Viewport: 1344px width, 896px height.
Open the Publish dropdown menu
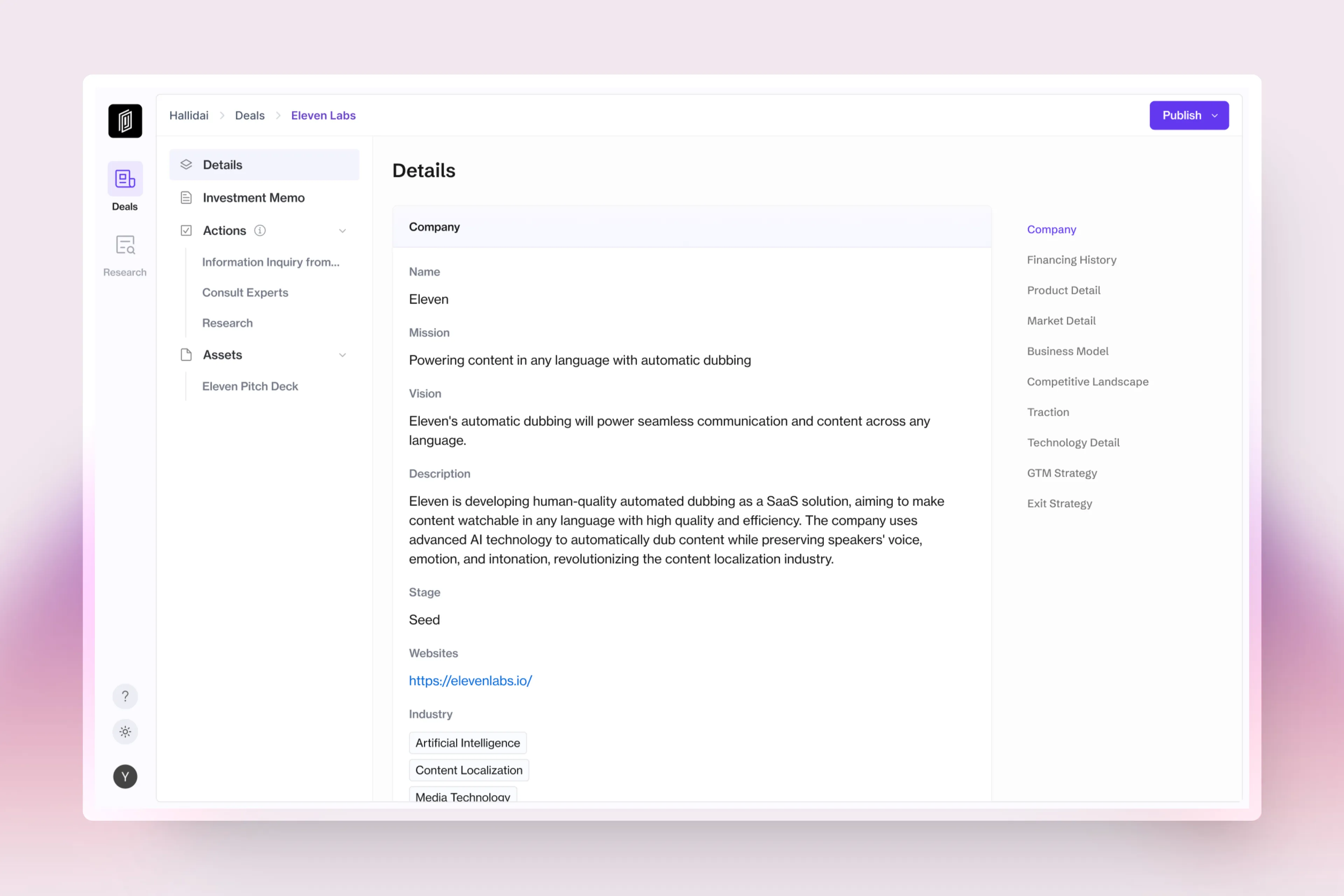[x=1215, y=115]
